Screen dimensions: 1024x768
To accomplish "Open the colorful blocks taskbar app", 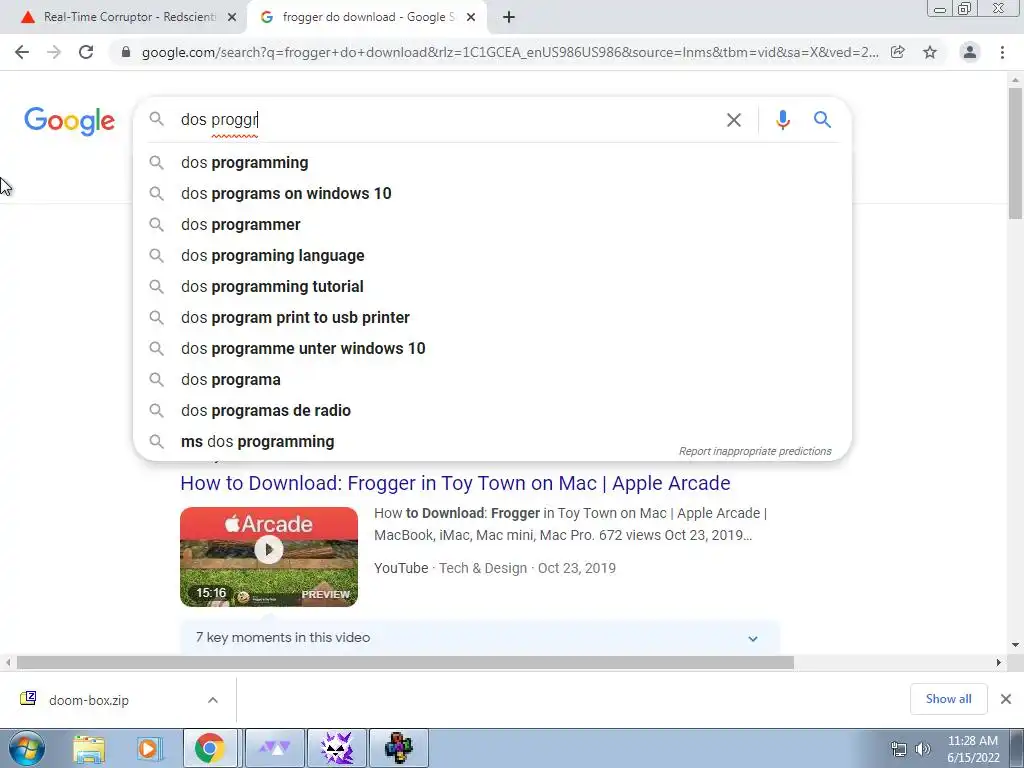I will 399,748.
